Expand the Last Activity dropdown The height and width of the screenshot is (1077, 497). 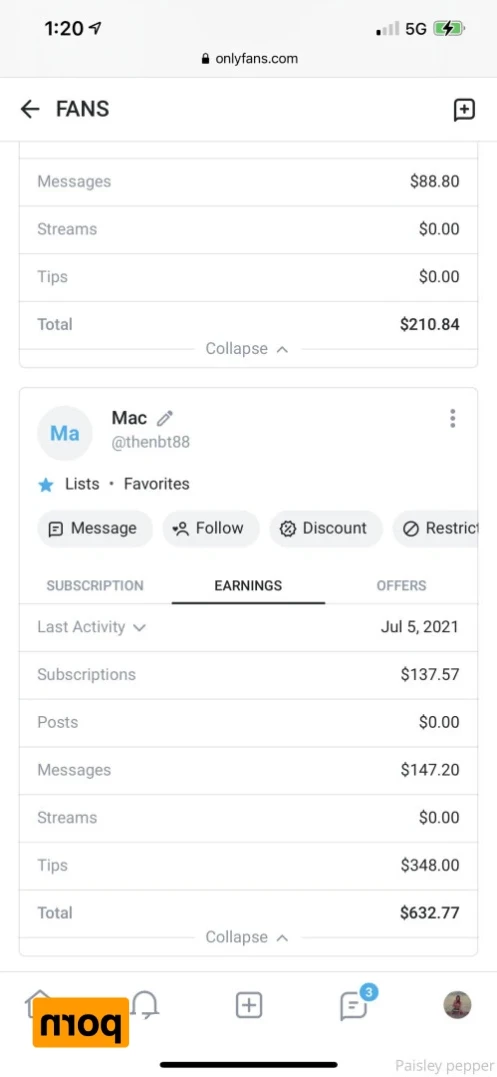pyautogui.click(x=91, y=627)
